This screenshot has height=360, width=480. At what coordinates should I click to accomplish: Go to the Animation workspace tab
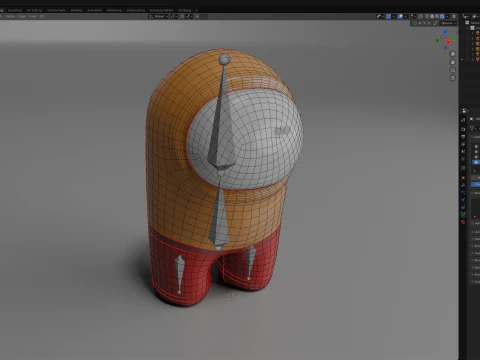[95, 10]
